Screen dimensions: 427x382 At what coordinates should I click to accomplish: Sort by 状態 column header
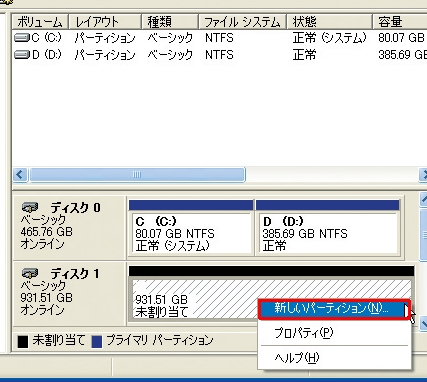click(x=329, y=22)
